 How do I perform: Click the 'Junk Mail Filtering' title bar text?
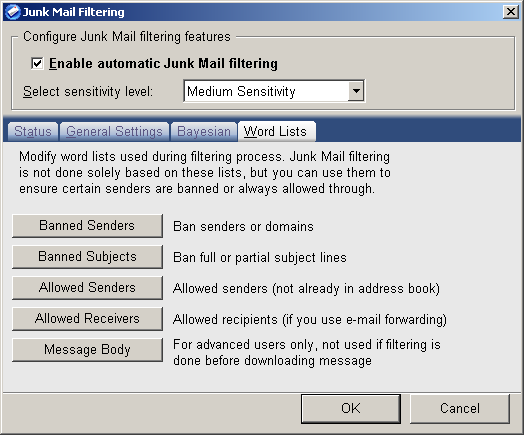click(74, 12)
